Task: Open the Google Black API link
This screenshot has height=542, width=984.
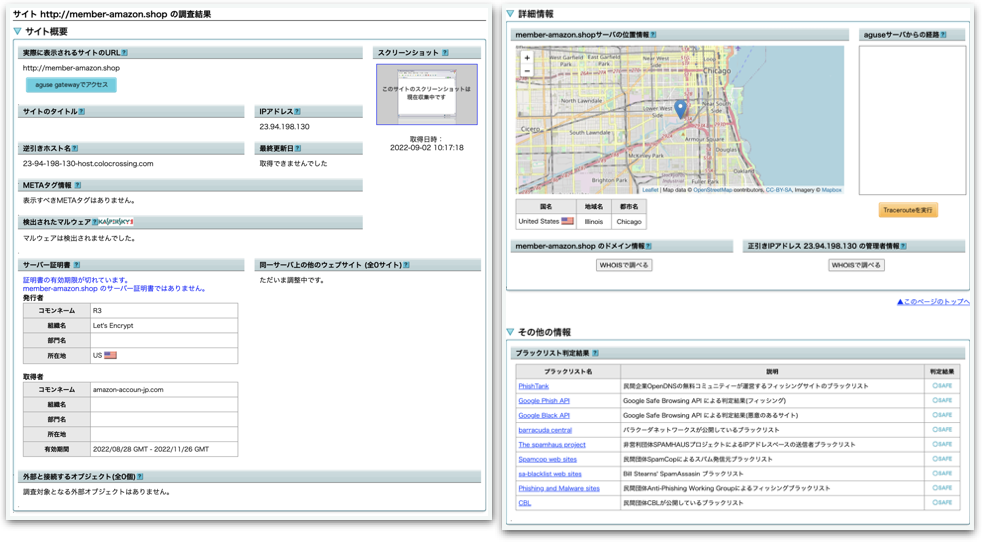Action: click(544, 415)
